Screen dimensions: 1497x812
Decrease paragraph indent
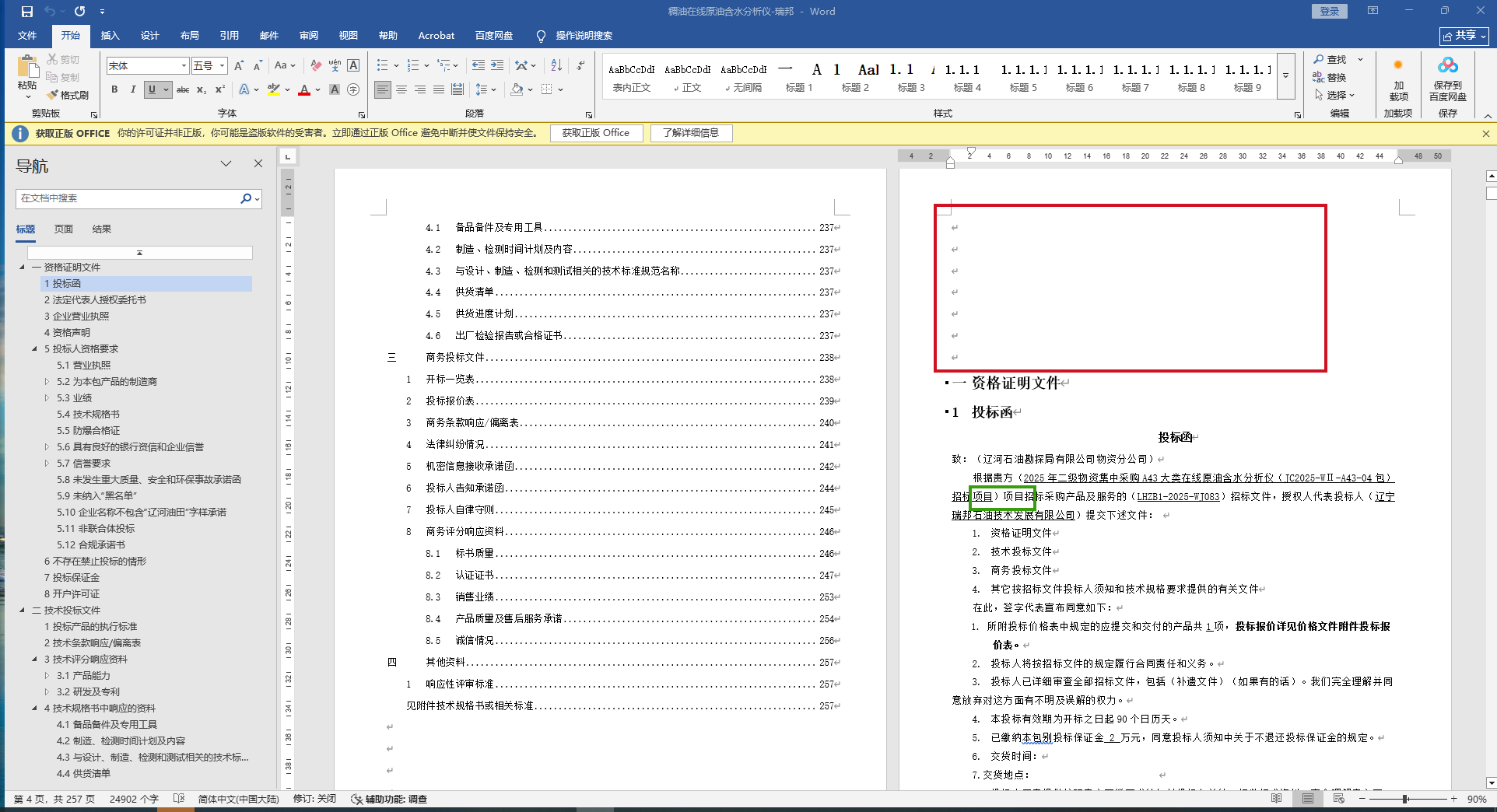(479, 65)
